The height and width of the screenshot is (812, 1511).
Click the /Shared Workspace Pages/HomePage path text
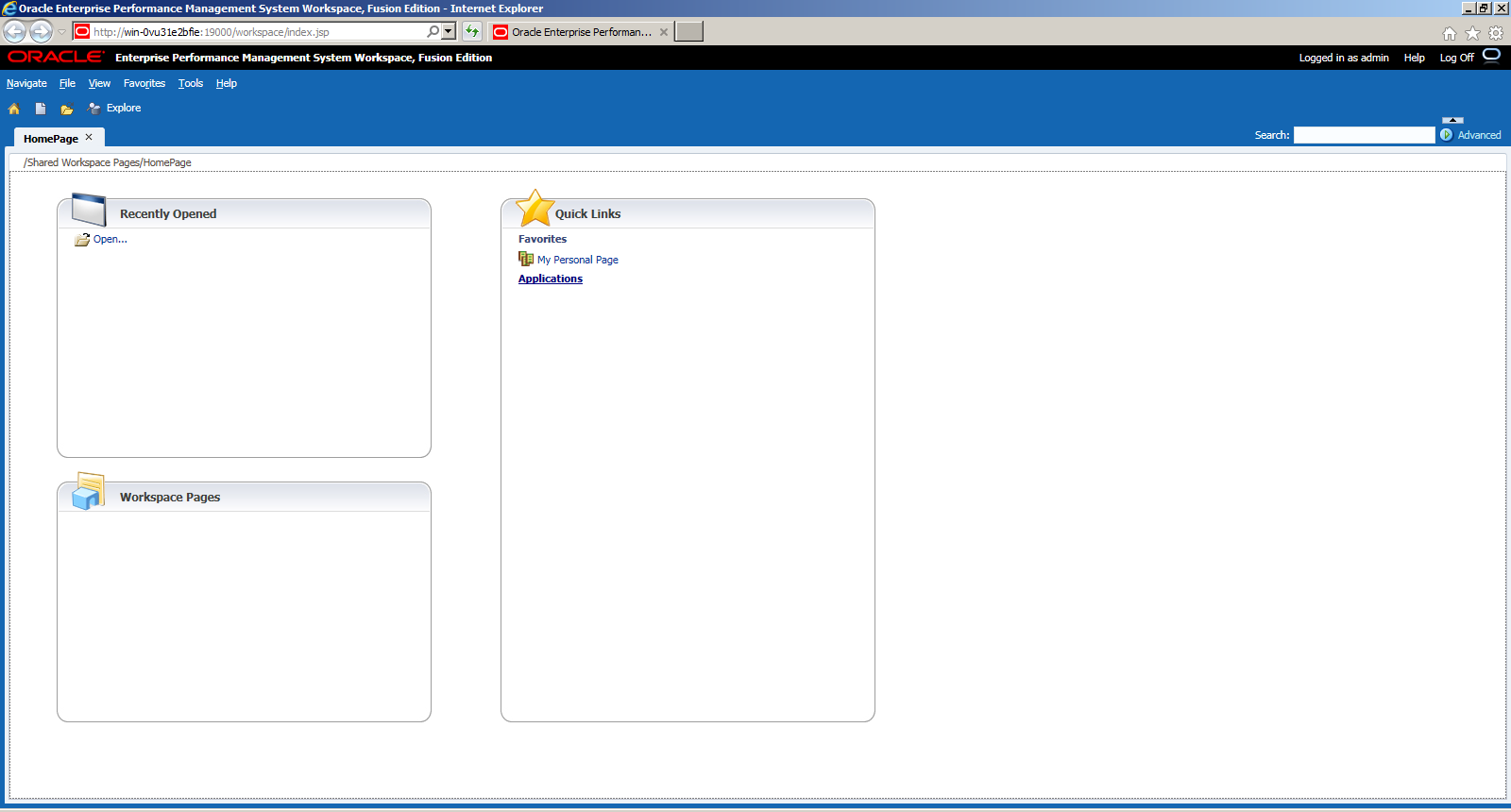pyautogui.click(x=108, y=162)
